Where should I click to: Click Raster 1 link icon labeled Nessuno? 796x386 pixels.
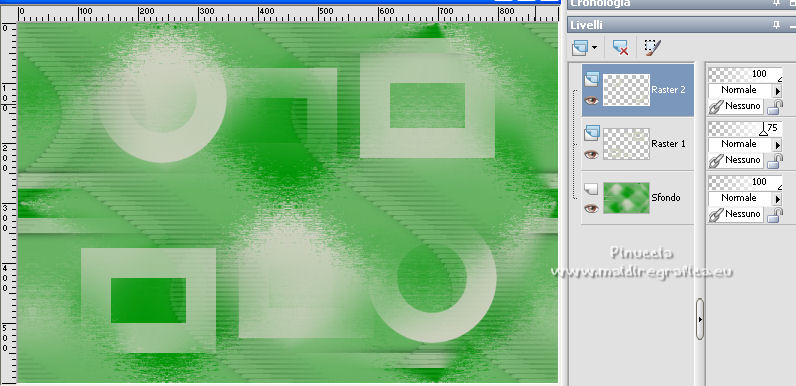[716, 160]
